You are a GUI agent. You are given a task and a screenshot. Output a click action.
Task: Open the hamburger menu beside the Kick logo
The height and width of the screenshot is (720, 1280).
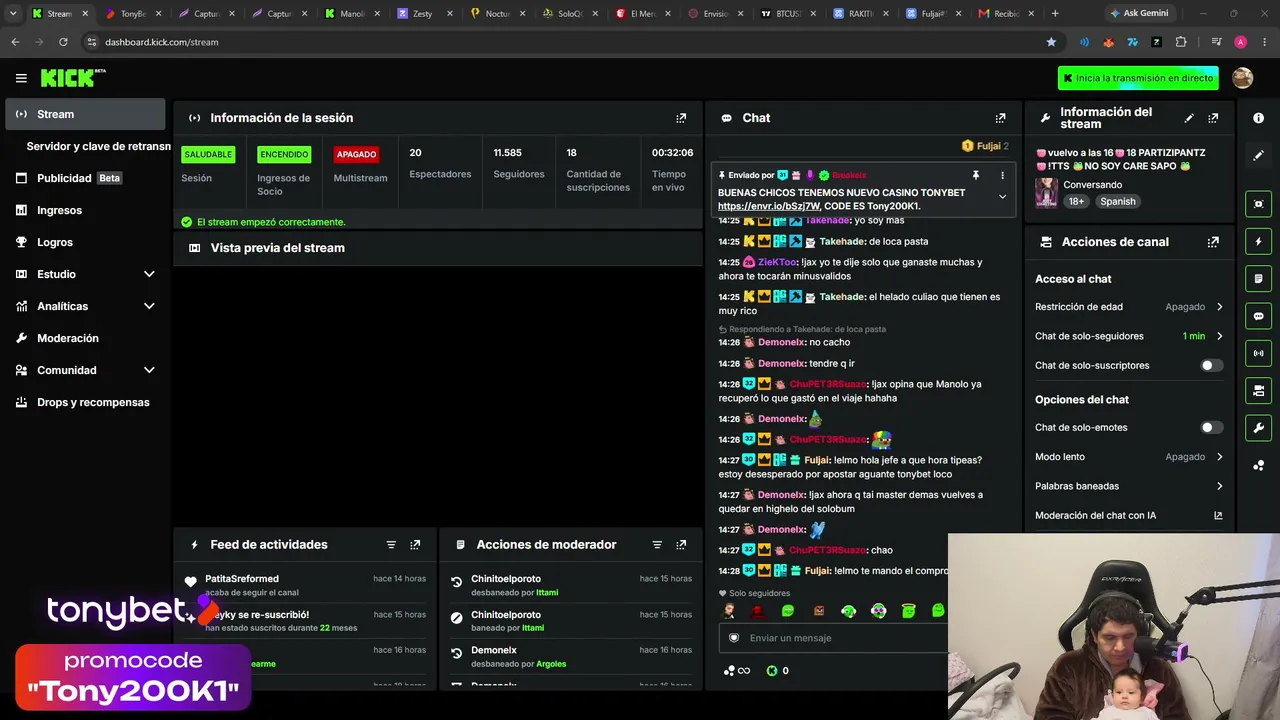click(21, 78)
